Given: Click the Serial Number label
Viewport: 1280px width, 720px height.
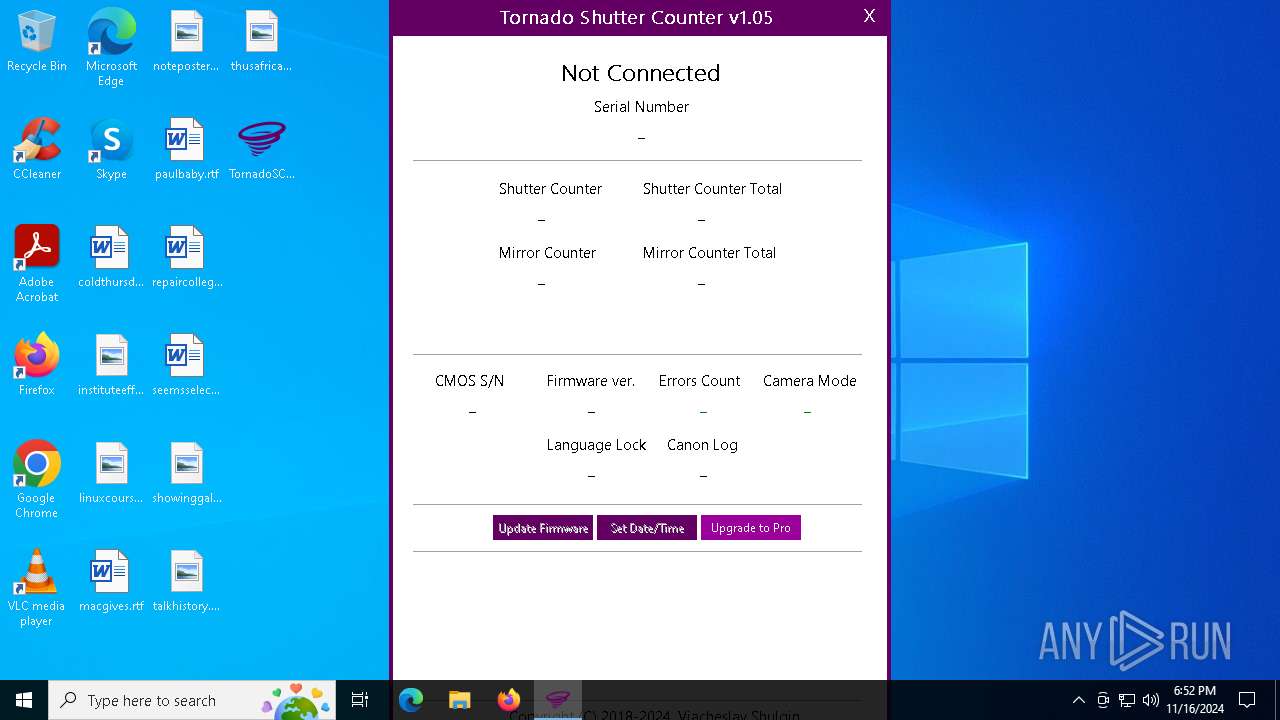Looking at the screenshot, I should [641, 107].
